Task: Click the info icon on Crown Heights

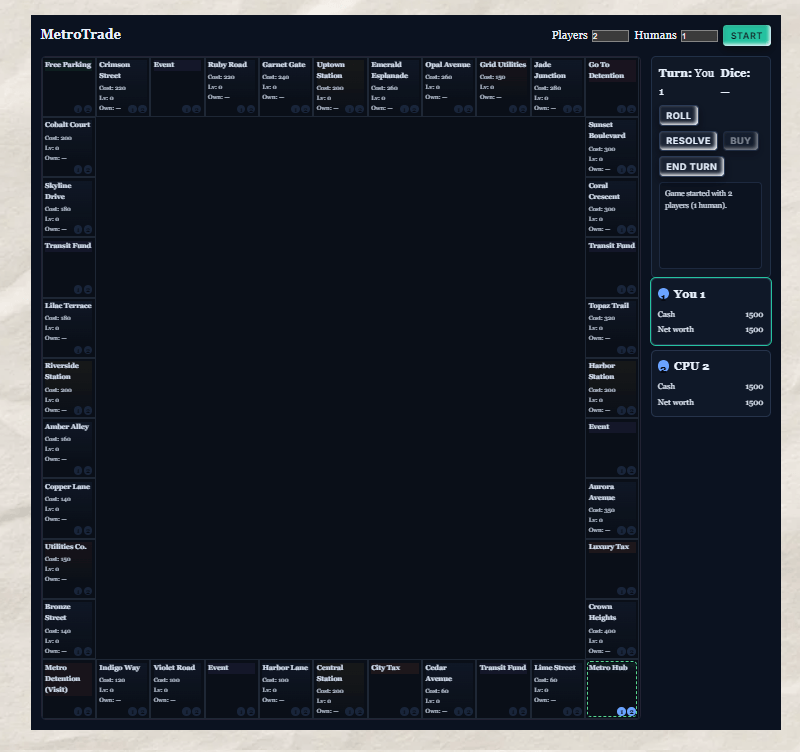Action: (x=620, y=650)
